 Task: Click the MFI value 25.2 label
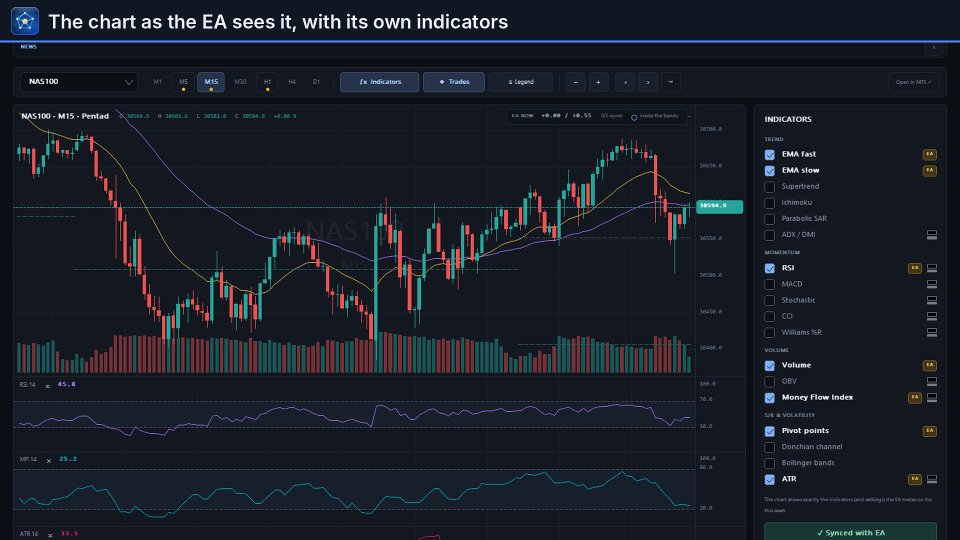click(68, 459)
